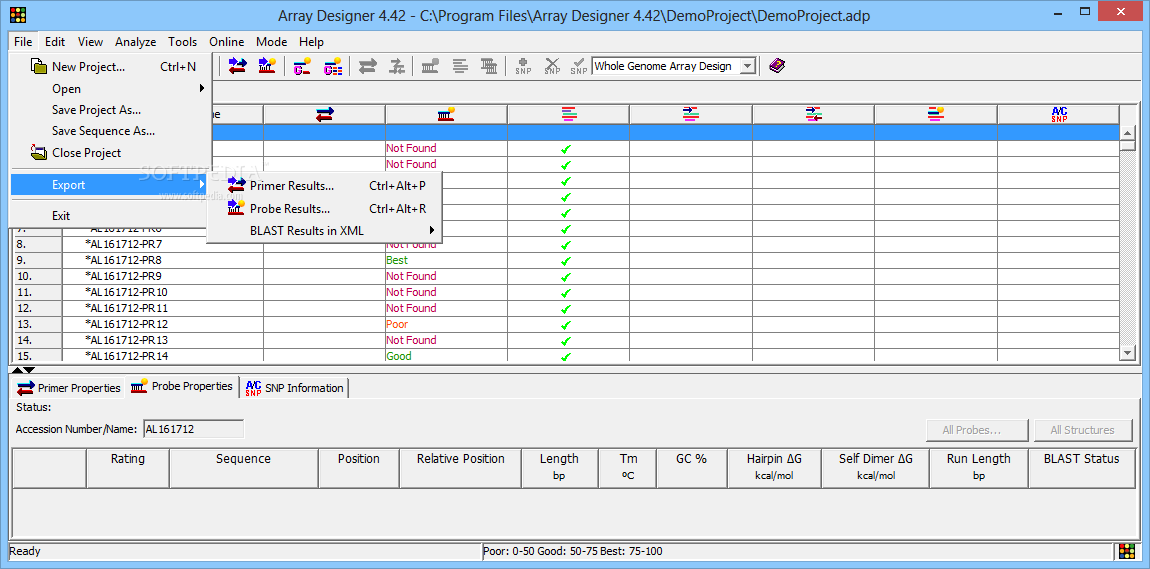The image size is (1150, 569).
Task: Click the colored grid icon in status bar corner
Action: point(1127,551)
